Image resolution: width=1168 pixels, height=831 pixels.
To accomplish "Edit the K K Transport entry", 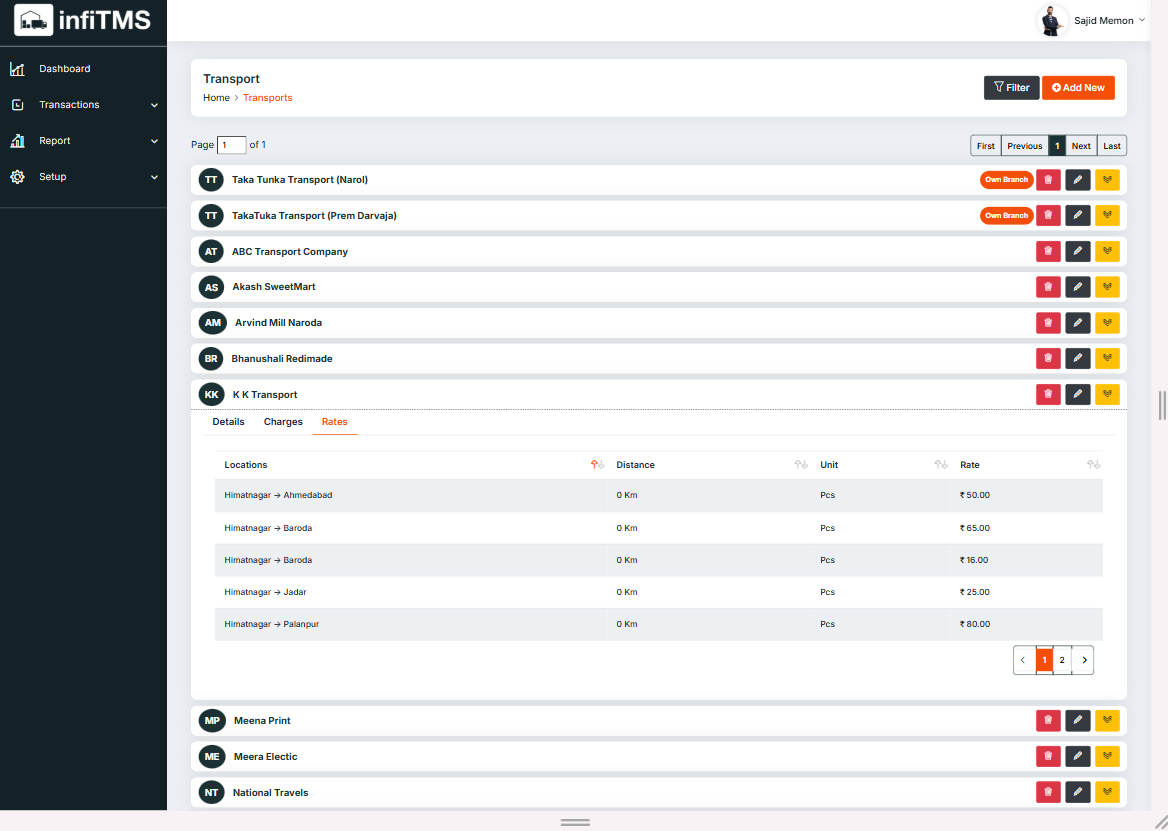I will [1077, 394].
